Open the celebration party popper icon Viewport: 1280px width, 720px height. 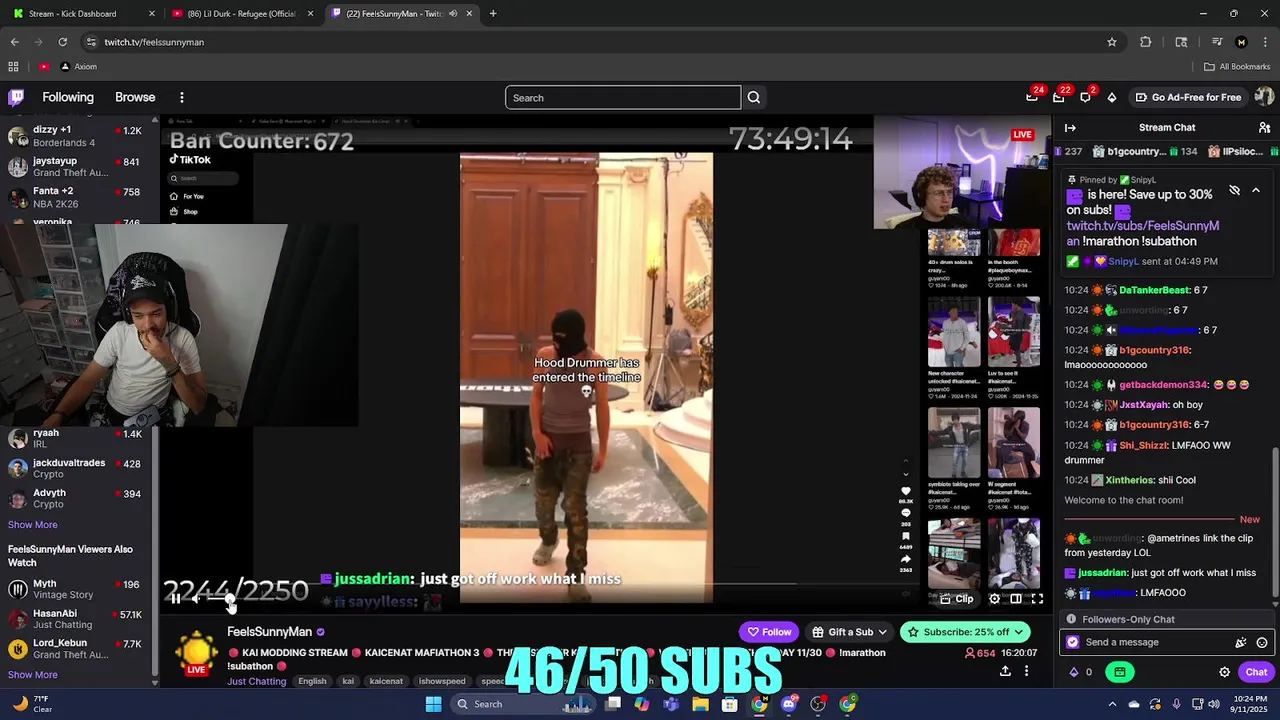1241,643
